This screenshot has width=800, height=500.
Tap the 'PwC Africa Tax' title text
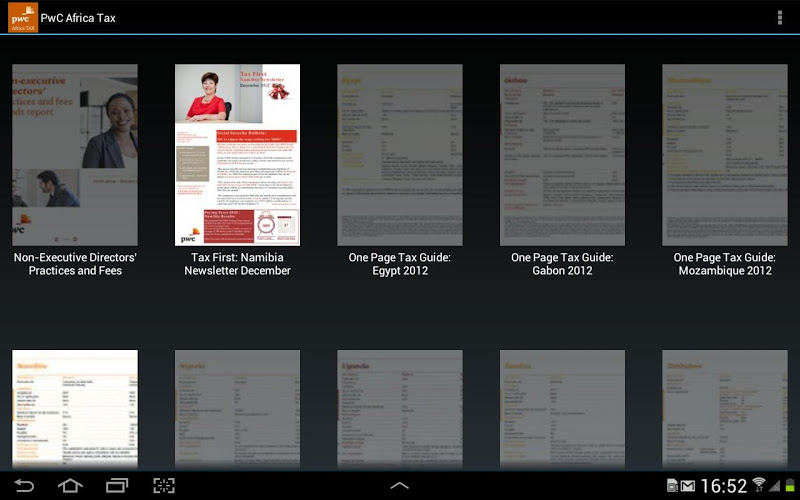pyautogui.click(x=78, y=18)
